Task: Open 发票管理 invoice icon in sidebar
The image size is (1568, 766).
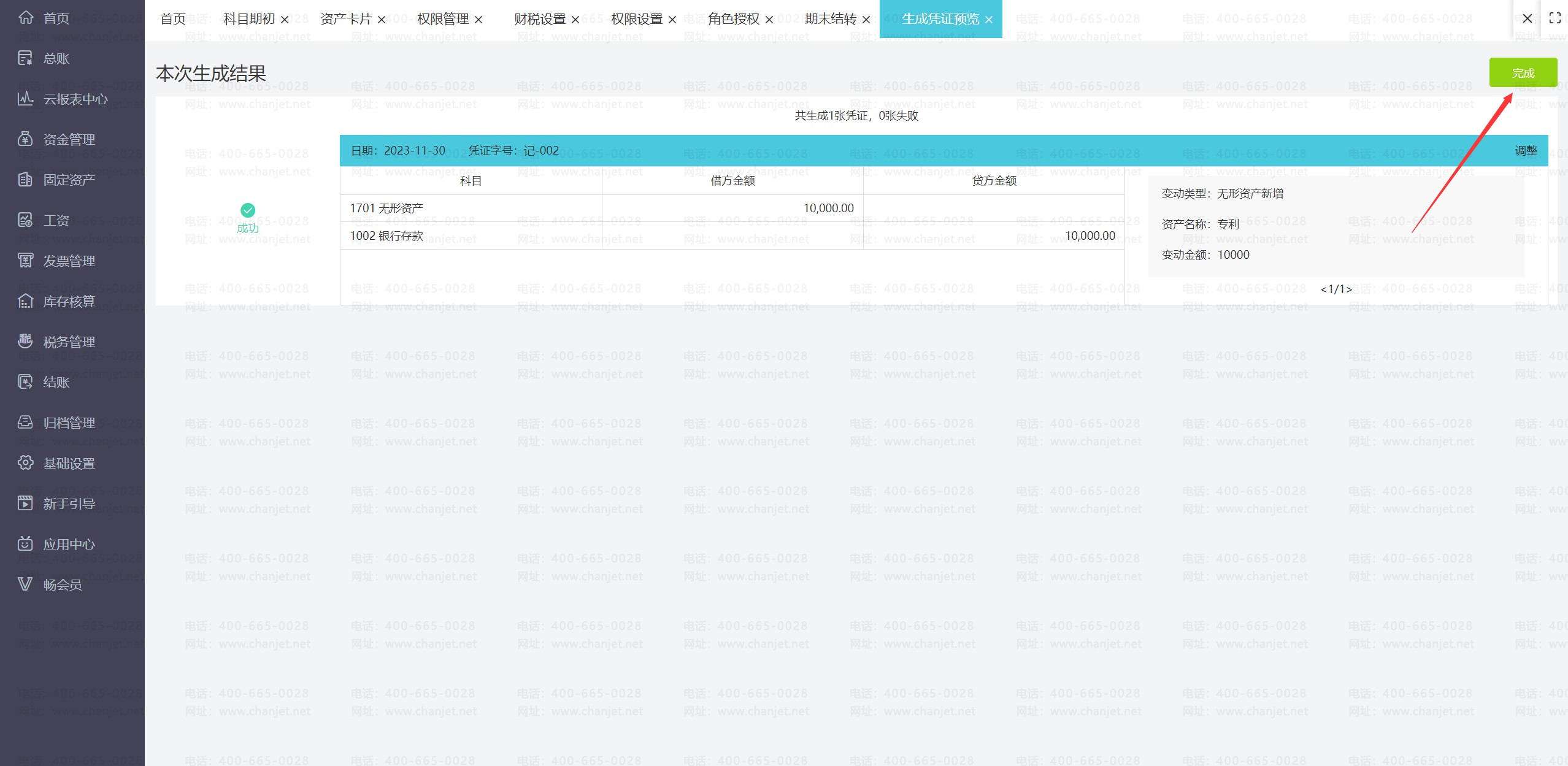Action: 25,261
